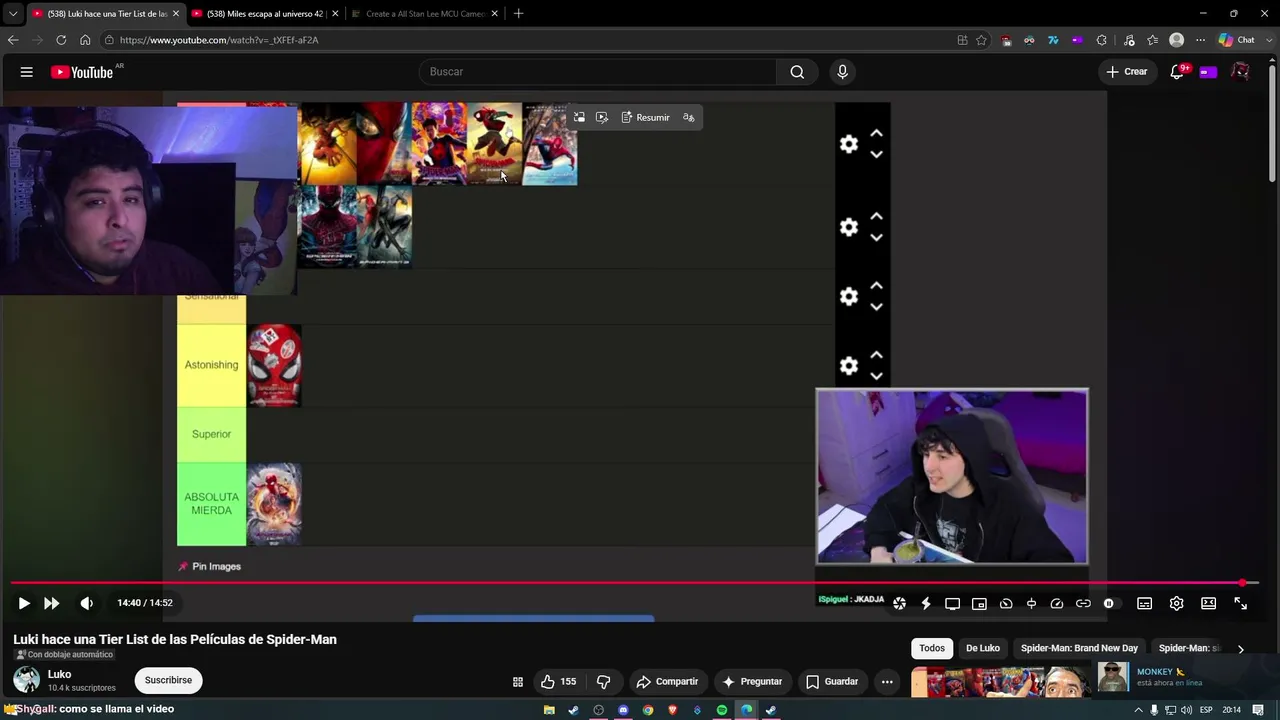Switch to the Create a All Stan Lee MCU tab
1280x720 pixels.
[x=424, y=14]
